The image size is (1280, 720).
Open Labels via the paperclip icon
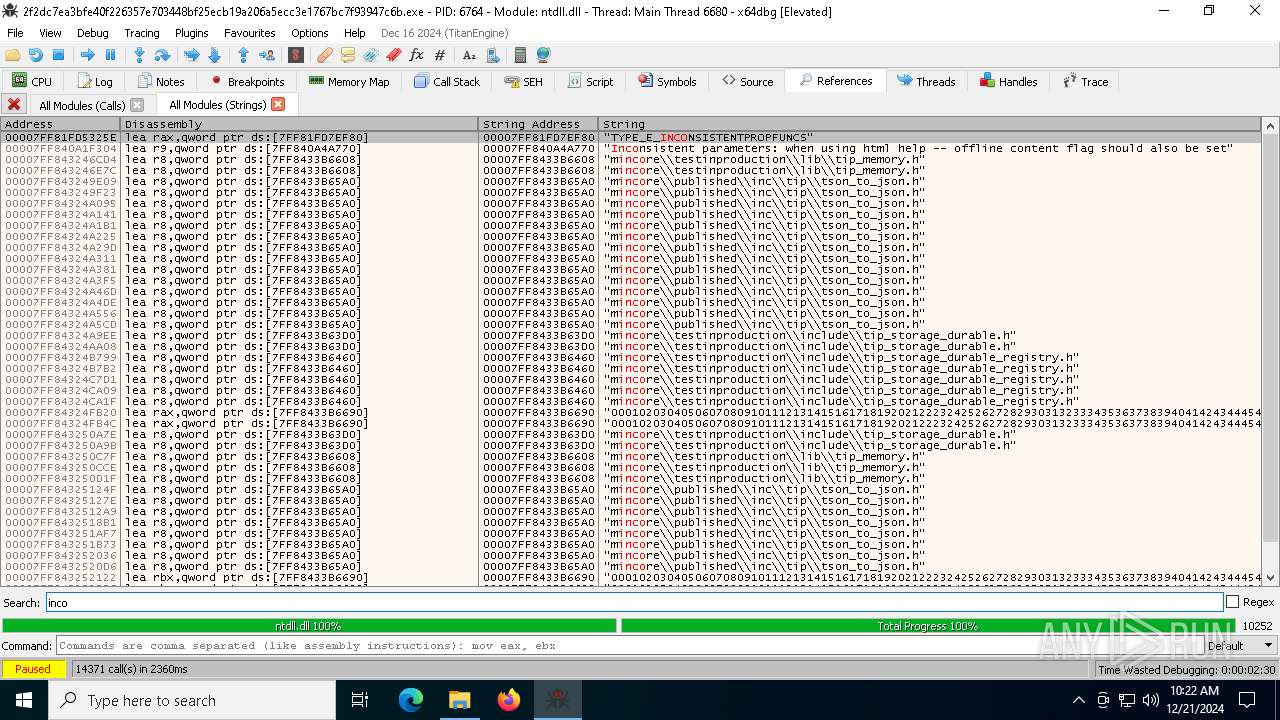pos(371,55)
